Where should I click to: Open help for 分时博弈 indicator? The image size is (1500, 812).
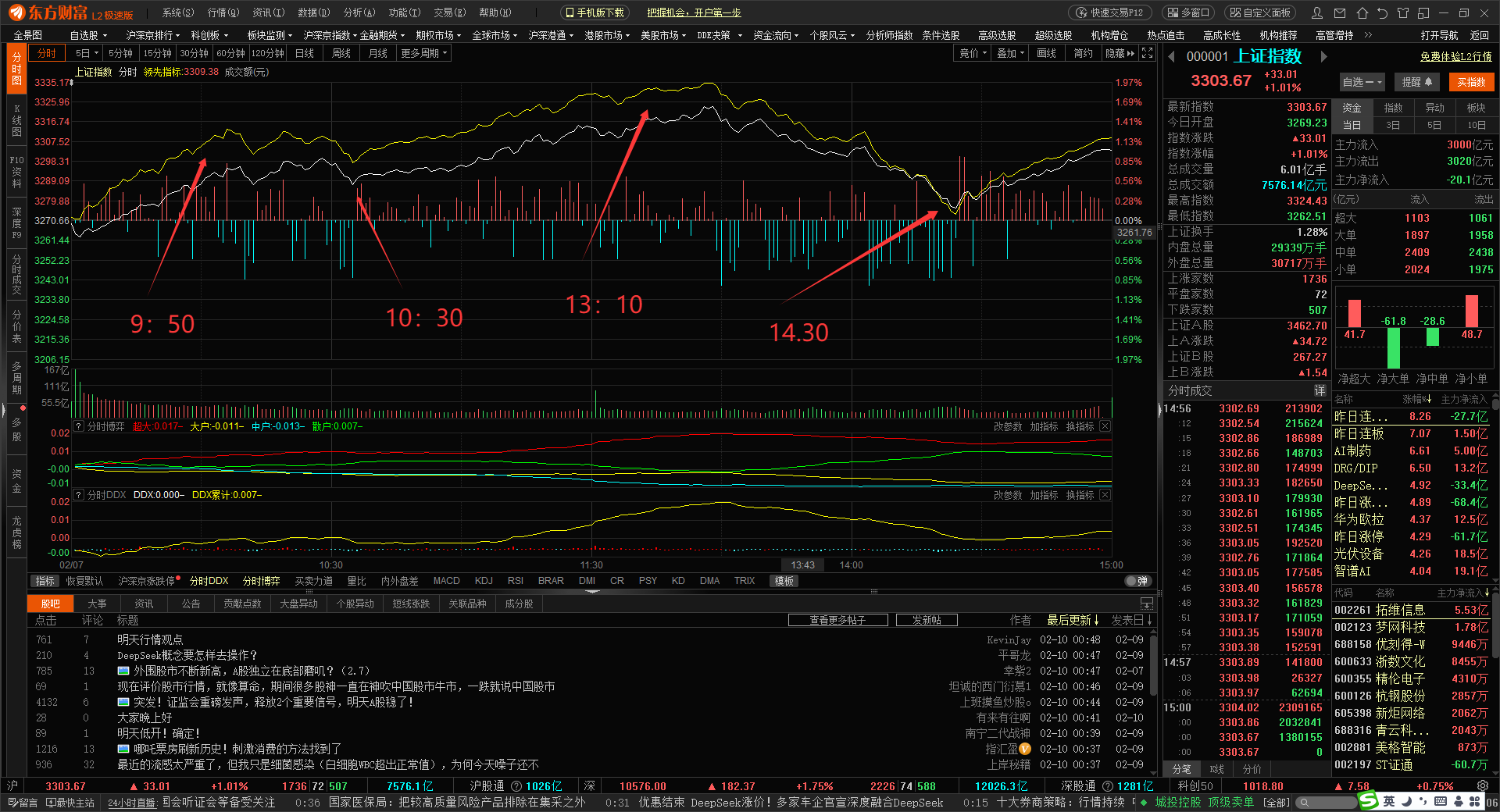click(x=79, y=426)
